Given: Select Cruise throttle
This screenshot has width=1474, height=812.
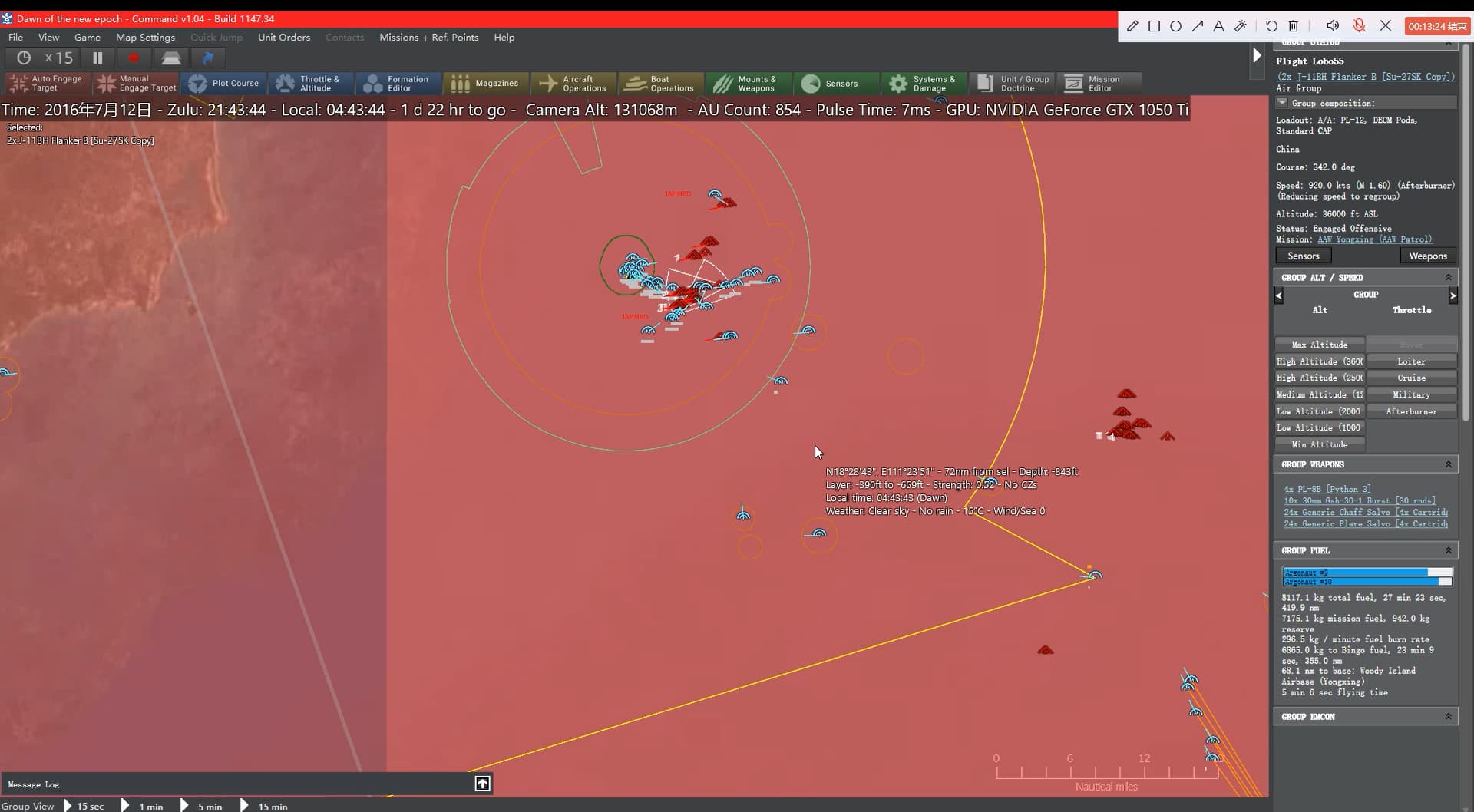Looking at the screenshot, I should click(x=1411, y=378).
